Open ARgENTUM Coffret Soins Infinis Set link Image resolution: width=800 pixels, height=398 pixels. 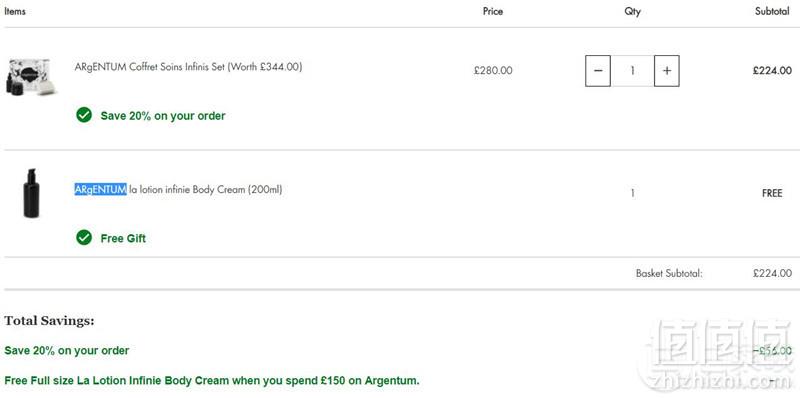[x=188, y=67]
